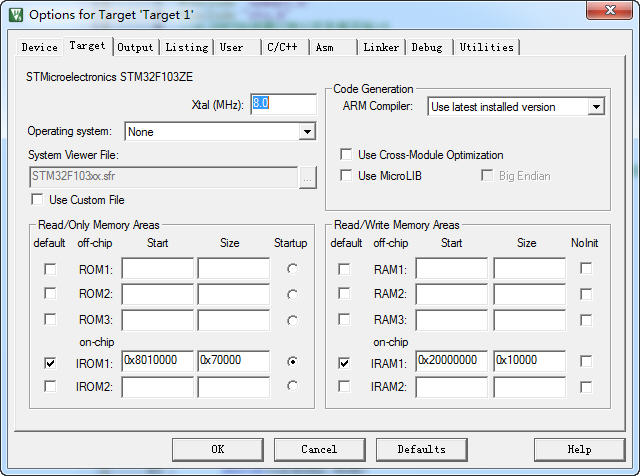Switch to the Target tab

(x=87, y=46)
